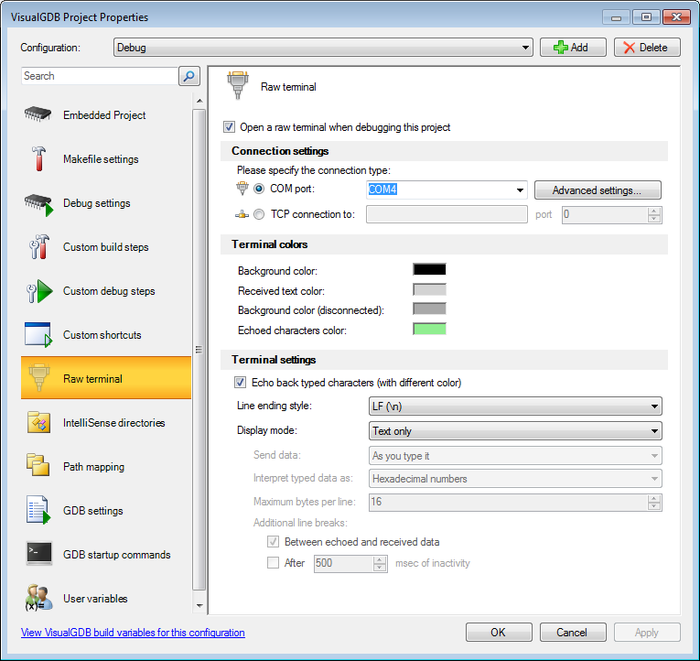
Task: Open the Embedded Project settings page
Action: (x=106, y=115)
